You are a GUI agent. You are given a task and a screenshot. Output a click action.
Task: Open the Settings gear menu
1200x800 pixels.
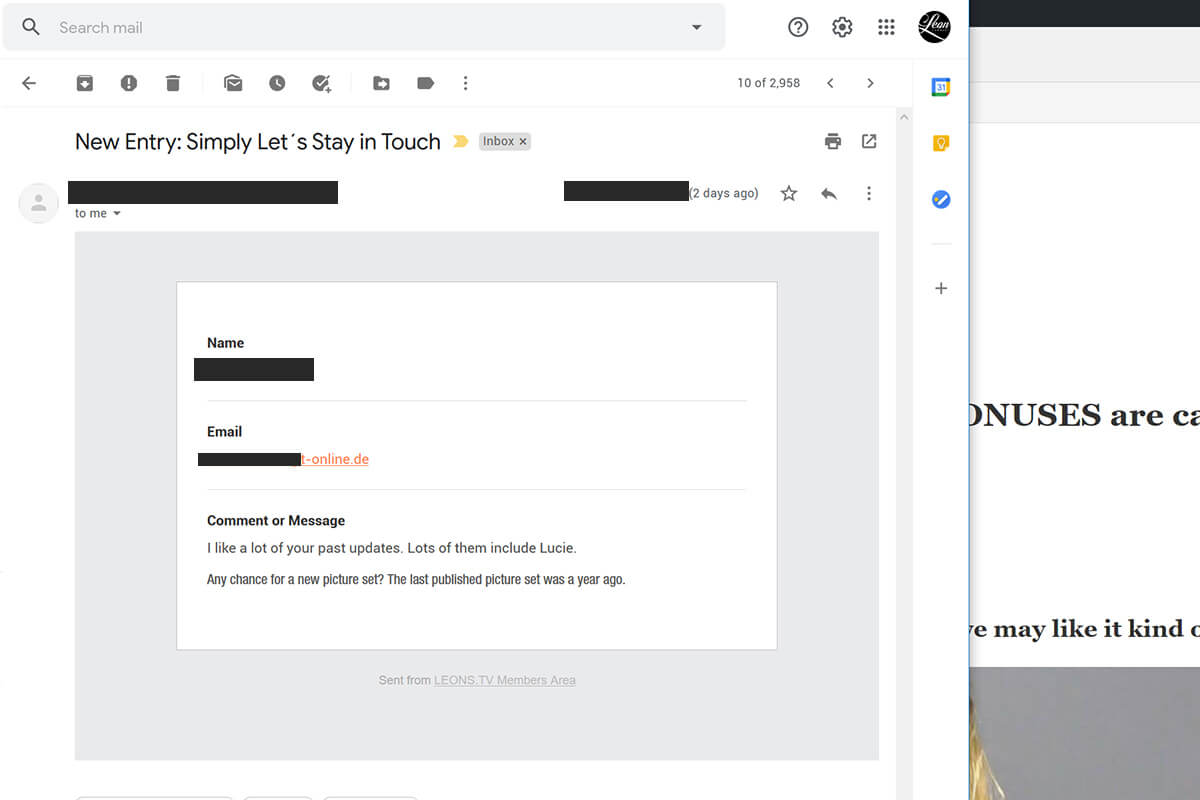tap(842, 27)
